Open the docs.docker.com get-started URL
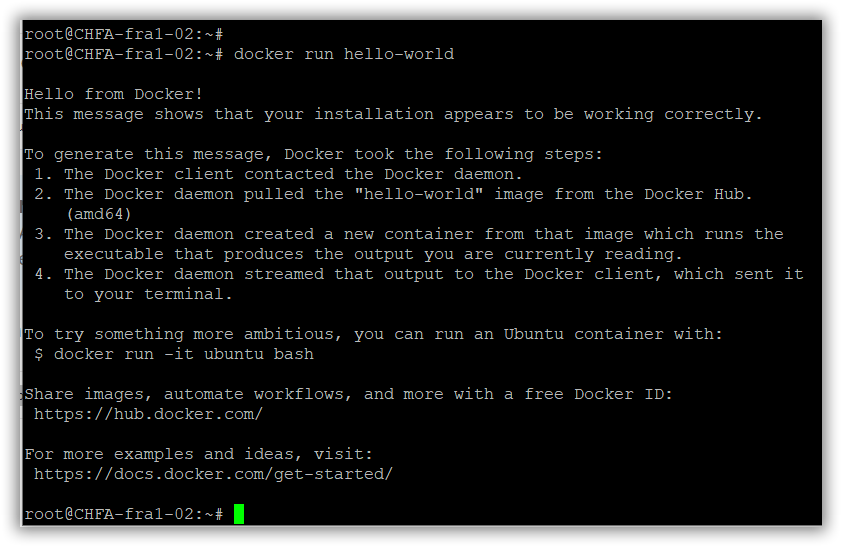This screenshot has width=842, height=547. 213,474
